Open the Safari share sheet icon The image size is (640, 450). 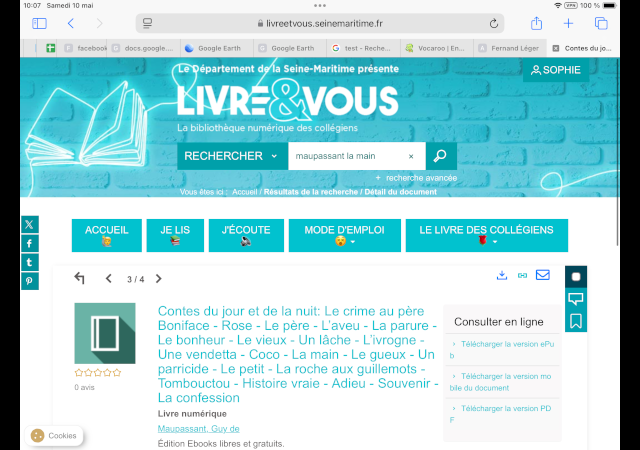pos(536,23)
